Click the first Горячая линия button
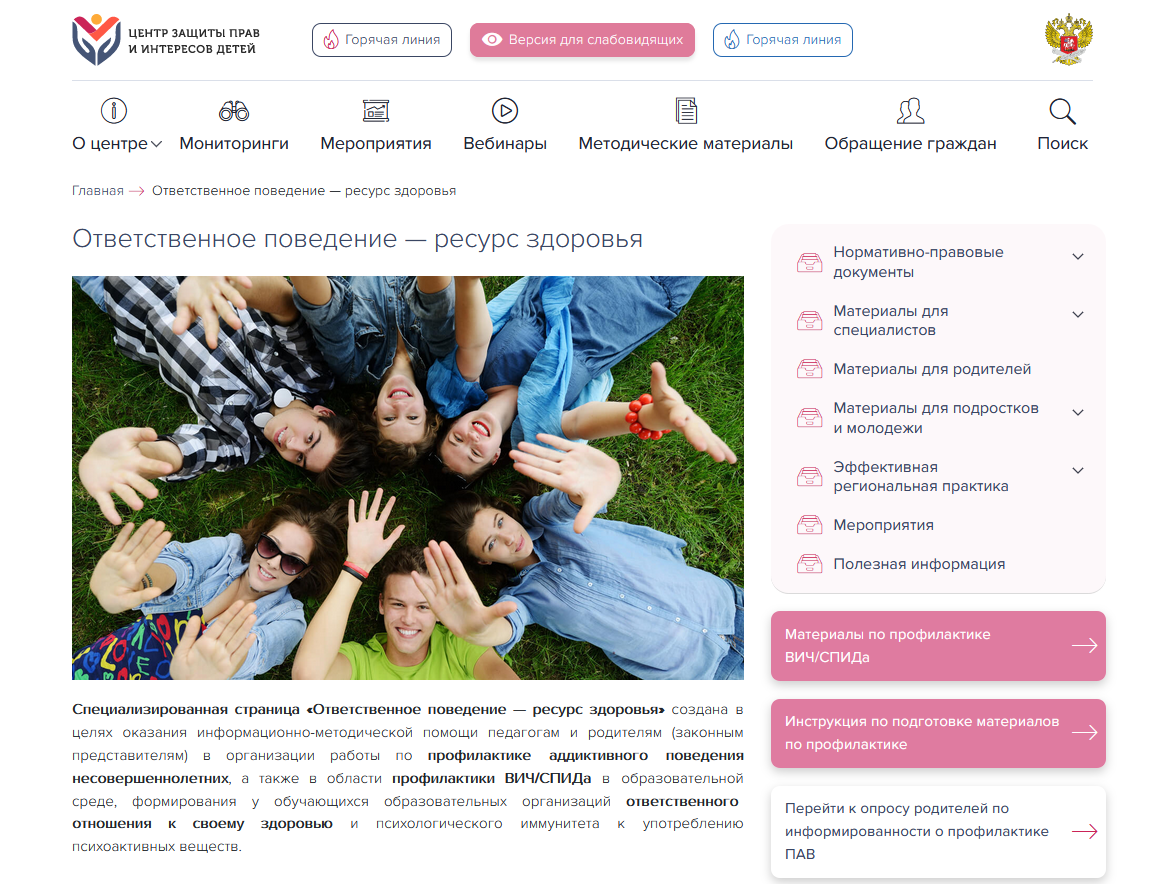This screenshot has height=884, width=1159. [381, 40]
